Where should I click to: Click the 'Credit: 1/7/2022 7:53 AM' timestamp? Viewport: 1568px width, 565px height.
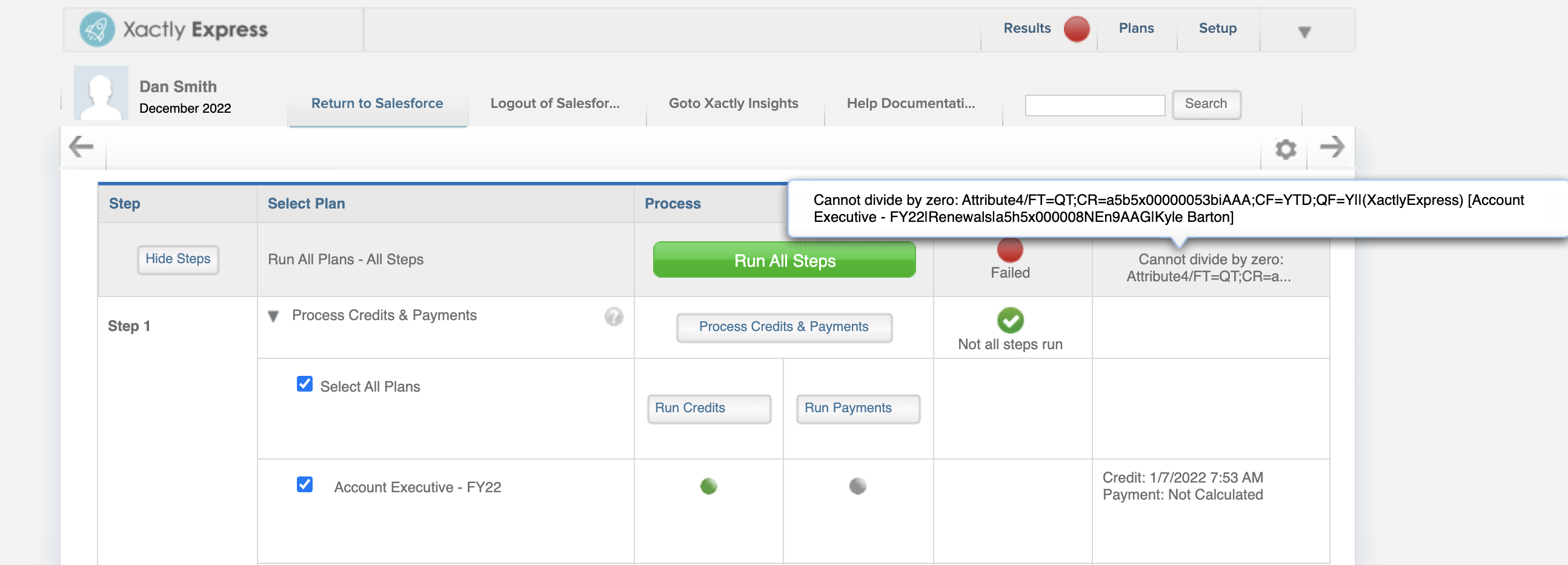(x=1183, y=477)
